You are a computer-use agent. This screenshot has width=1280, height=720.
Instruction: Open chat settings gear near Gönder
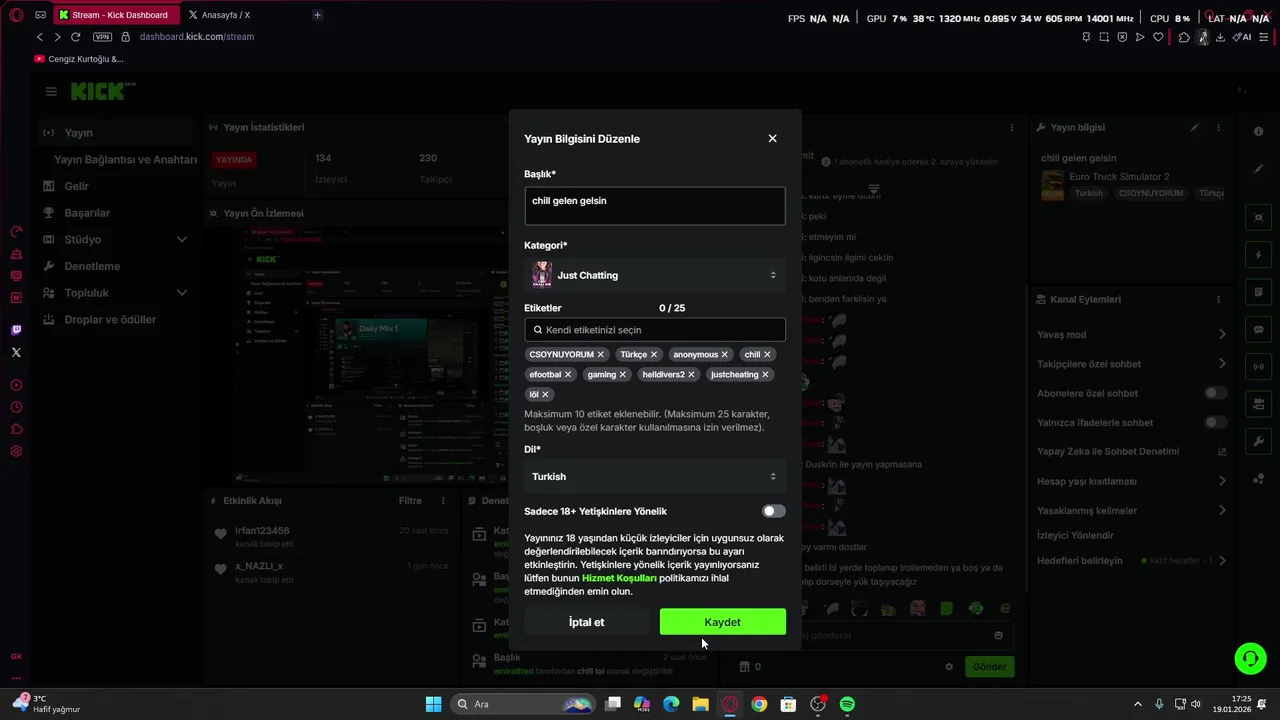pyautogui.click(x=949, y=667)
